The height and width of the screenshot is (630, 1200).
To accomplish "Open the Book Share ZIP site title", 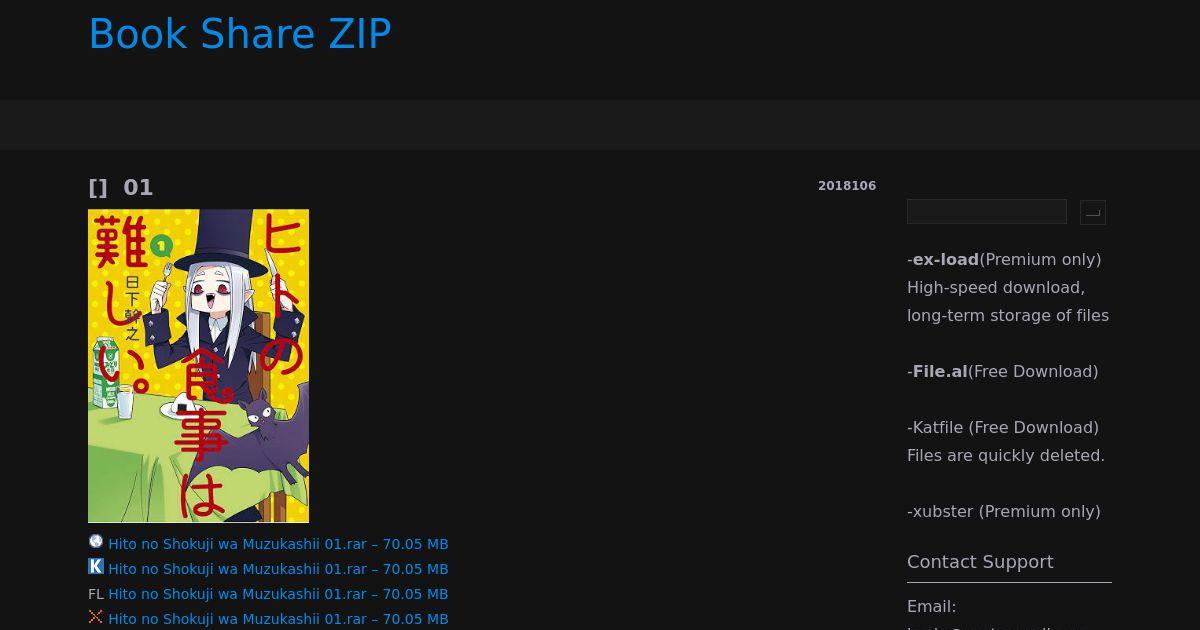I will 240,34.
